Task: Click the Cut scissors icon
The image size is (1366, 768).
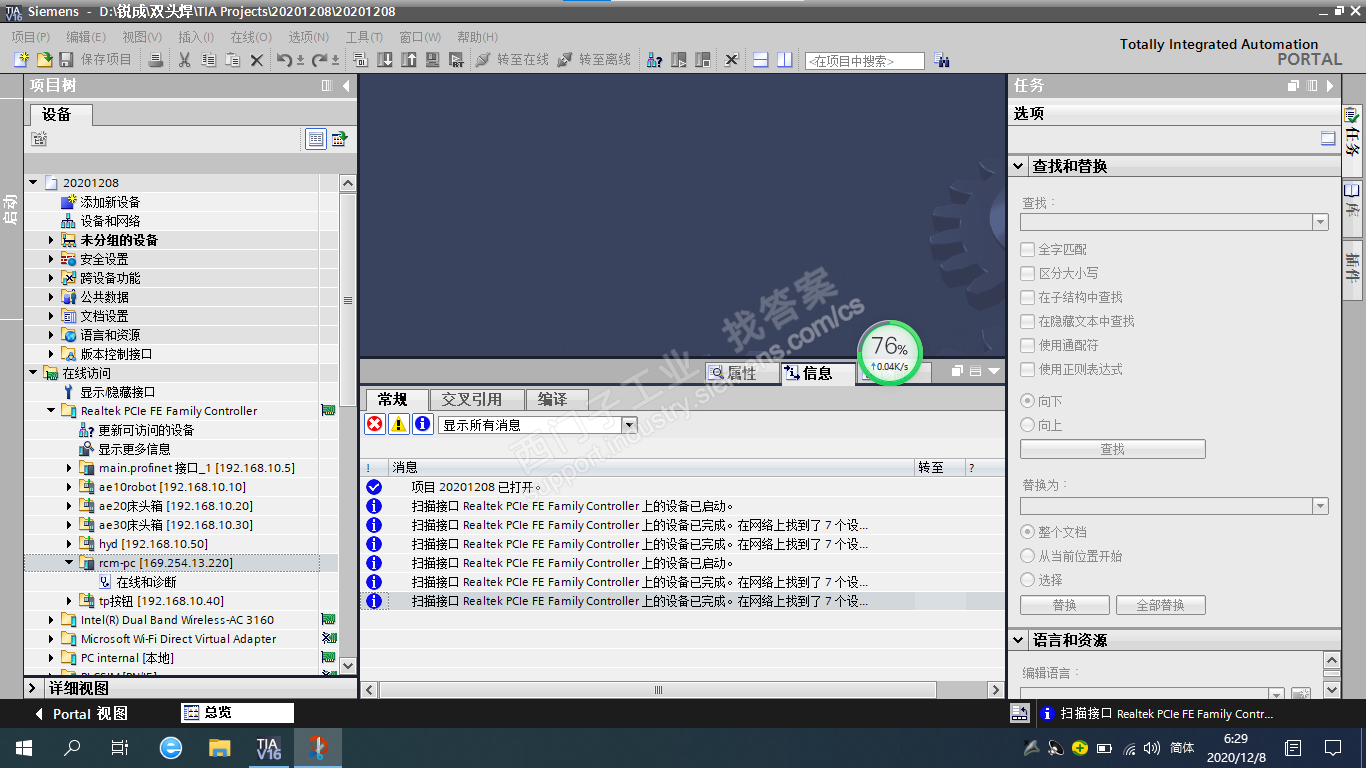Action: (x=184, y=60)
